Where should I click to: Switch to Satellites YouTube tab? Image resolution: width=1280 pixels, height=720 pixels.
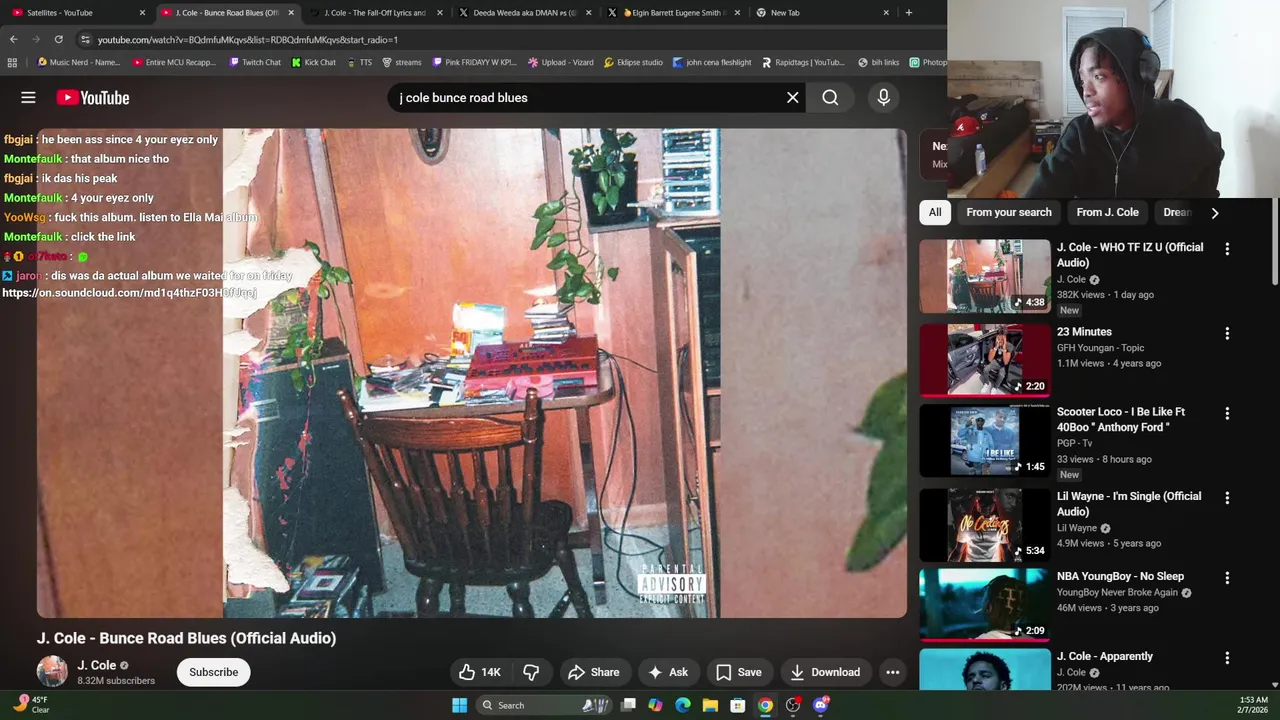click(x=76, y=13)
